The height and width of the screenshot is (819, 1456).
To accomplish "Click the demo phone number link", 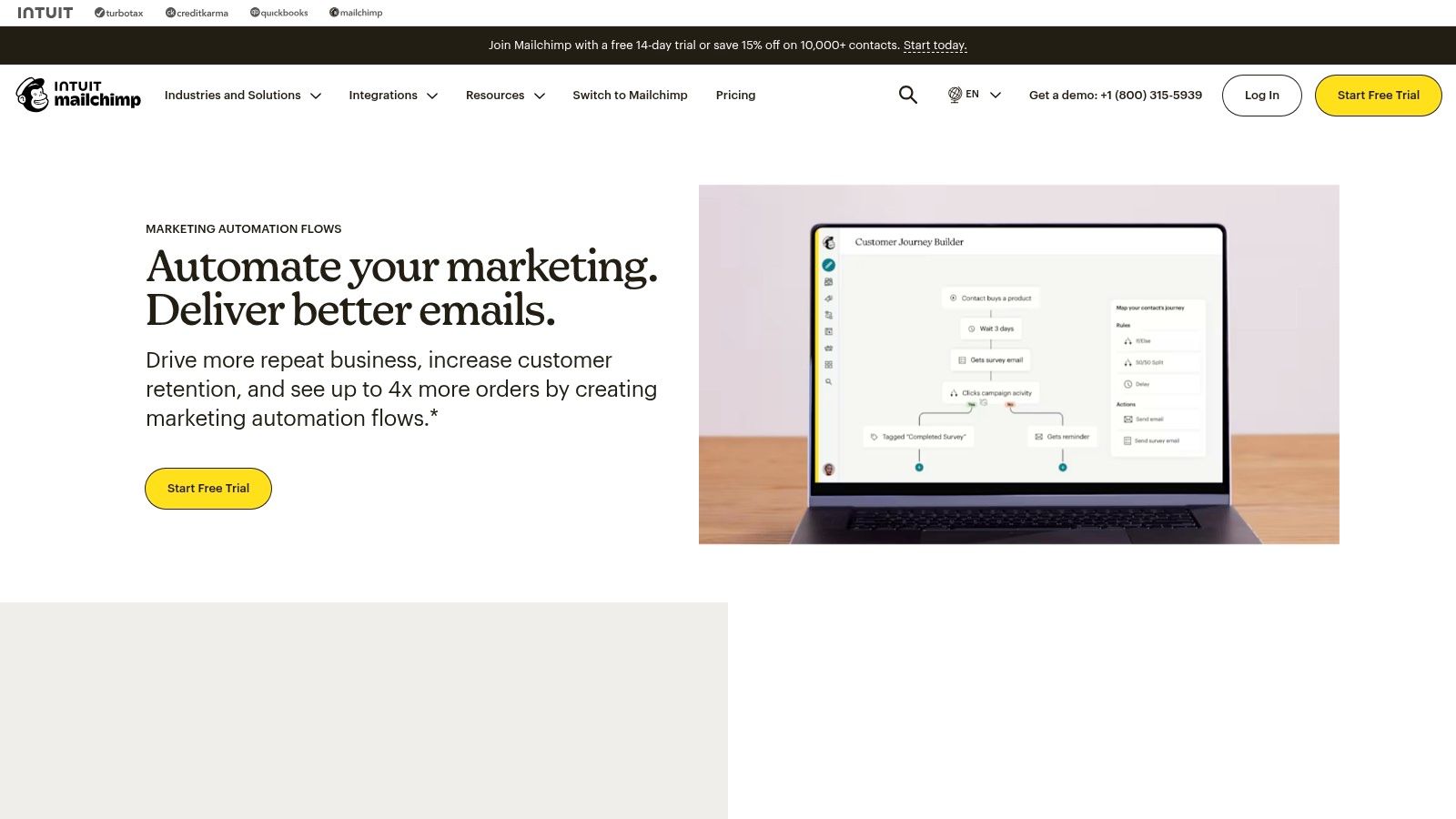I will (x=1115, y=96).
